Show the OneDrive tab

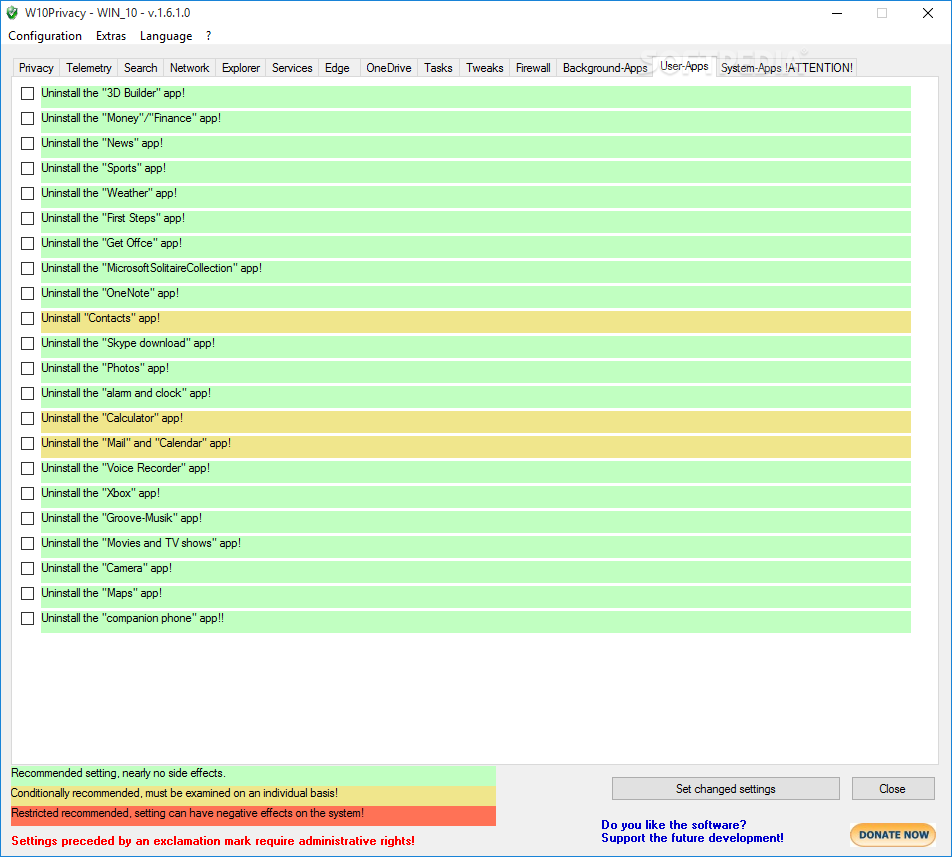point(389,68)
